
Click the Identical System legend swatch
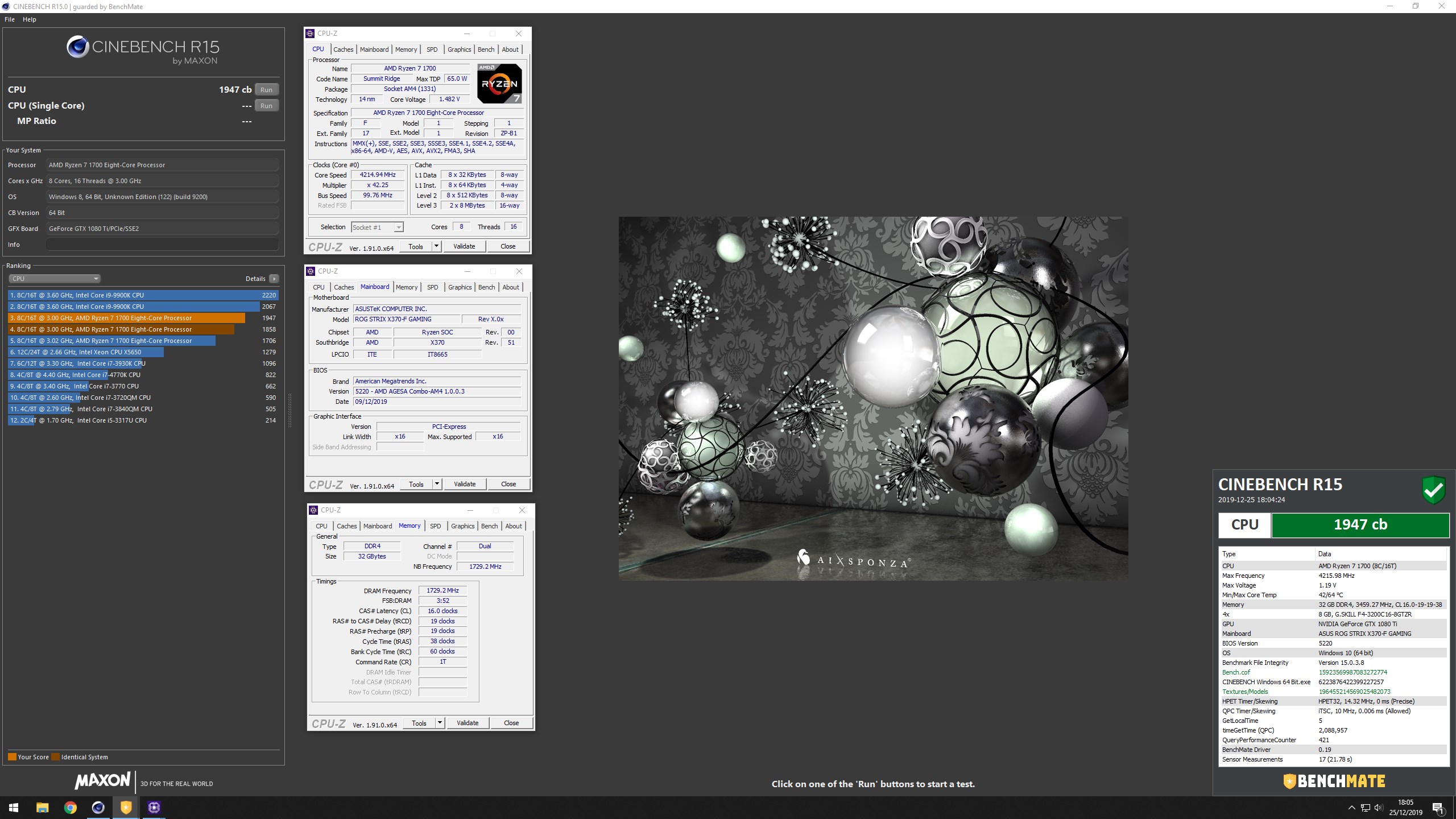pos(55,757)
